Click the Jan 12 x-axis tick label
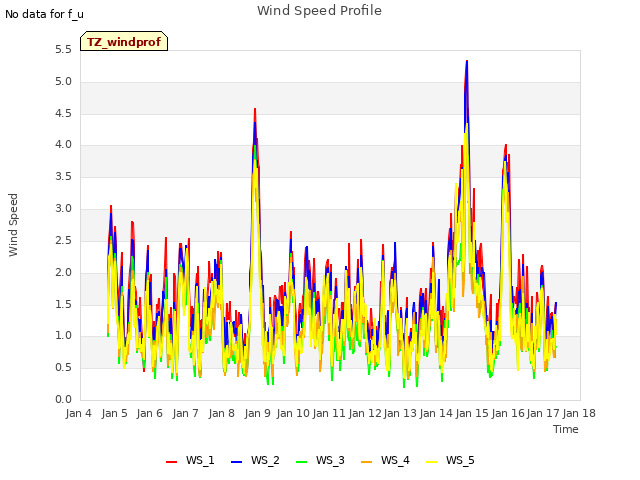Image resolution: width=640 pixels, height=480 pixels. pyautogui.click(x=365, y=413)
